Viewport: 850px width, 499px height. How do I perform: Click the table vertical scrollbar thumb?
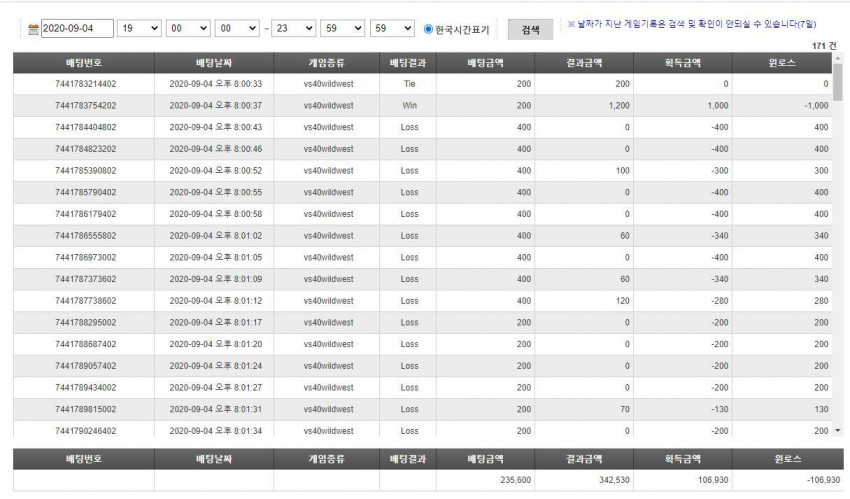point(838,82)
